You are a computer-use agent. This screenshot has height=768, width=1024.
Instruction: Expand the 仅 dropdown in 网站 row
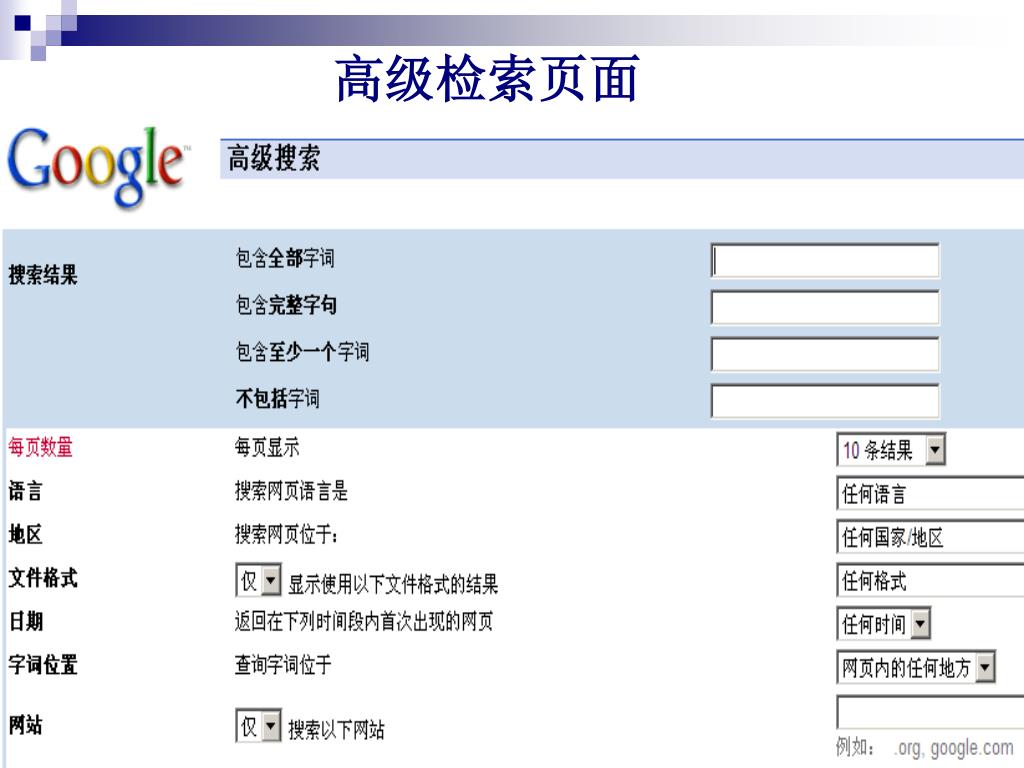coord(259,726)
